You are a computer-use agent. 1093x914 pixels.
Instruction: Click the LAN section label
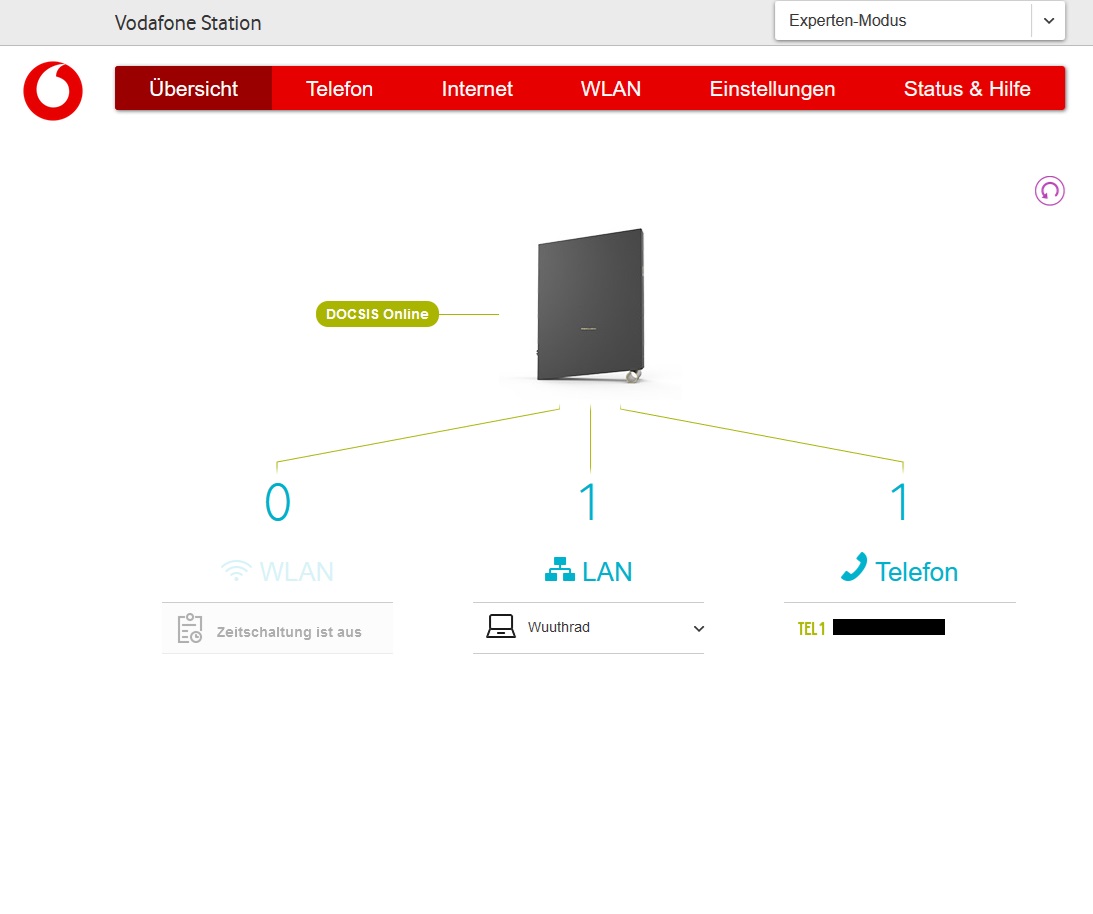point(607,572)
